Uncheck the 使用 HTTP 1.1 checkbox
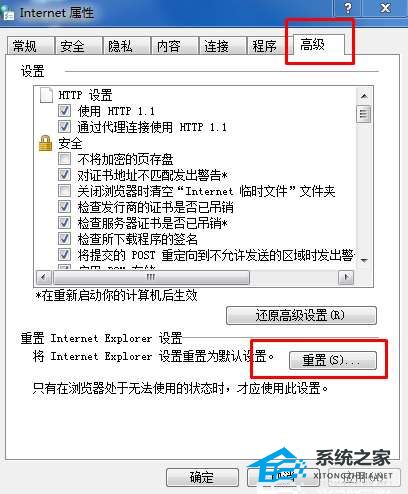 [64, 110]
